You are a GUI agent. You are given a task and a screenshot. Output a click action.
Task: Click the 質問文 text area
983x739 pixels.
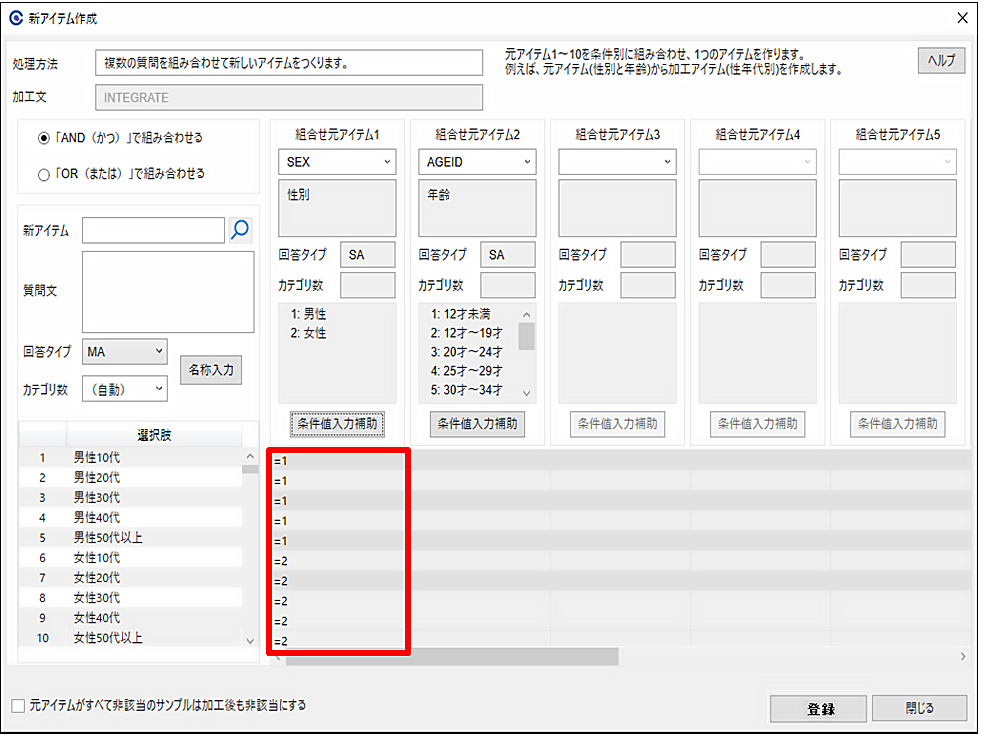(x=168, y=291)
